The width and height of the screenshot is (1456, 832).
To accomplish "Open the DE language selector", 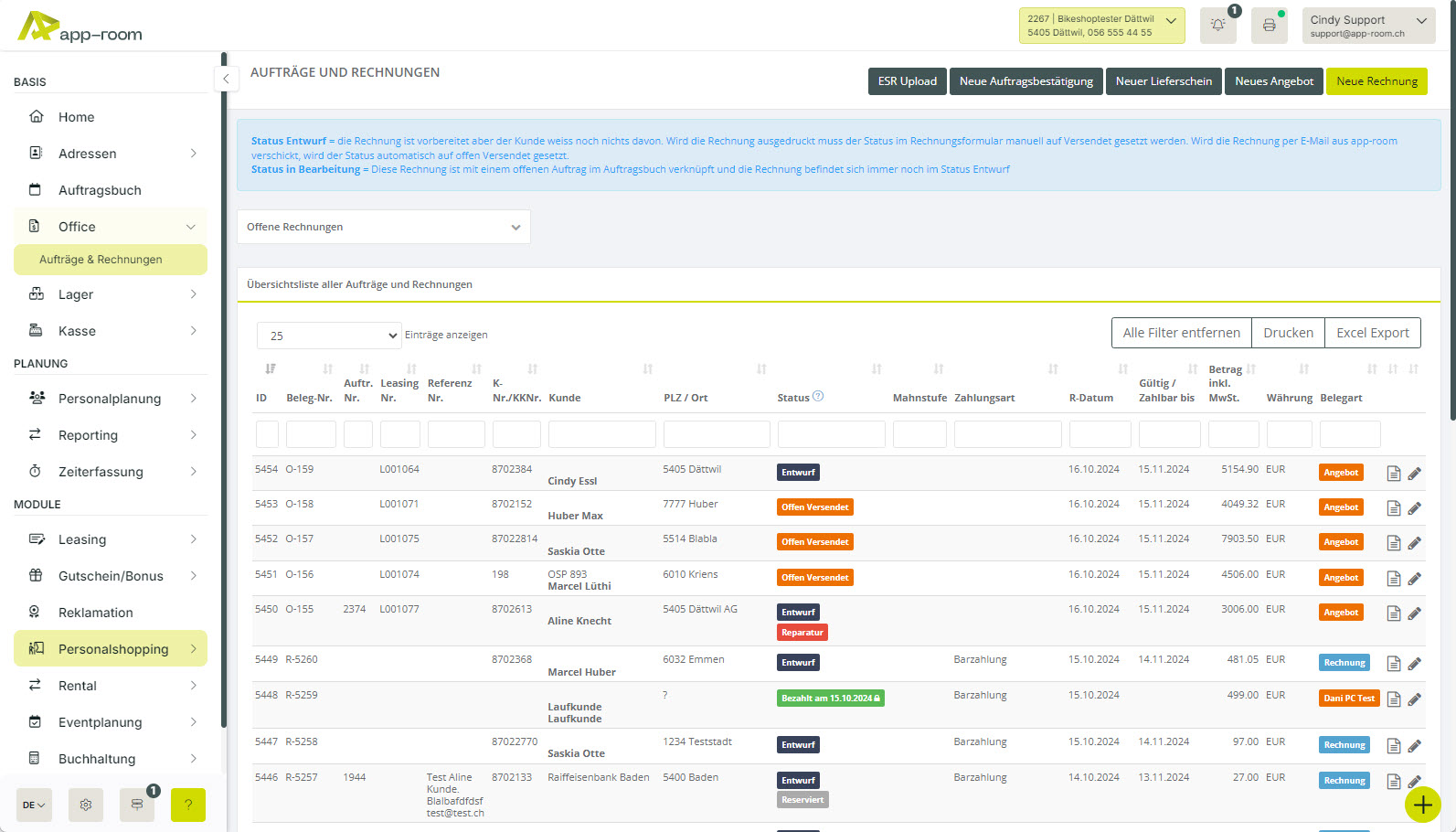I will click(x=34, y=805).
